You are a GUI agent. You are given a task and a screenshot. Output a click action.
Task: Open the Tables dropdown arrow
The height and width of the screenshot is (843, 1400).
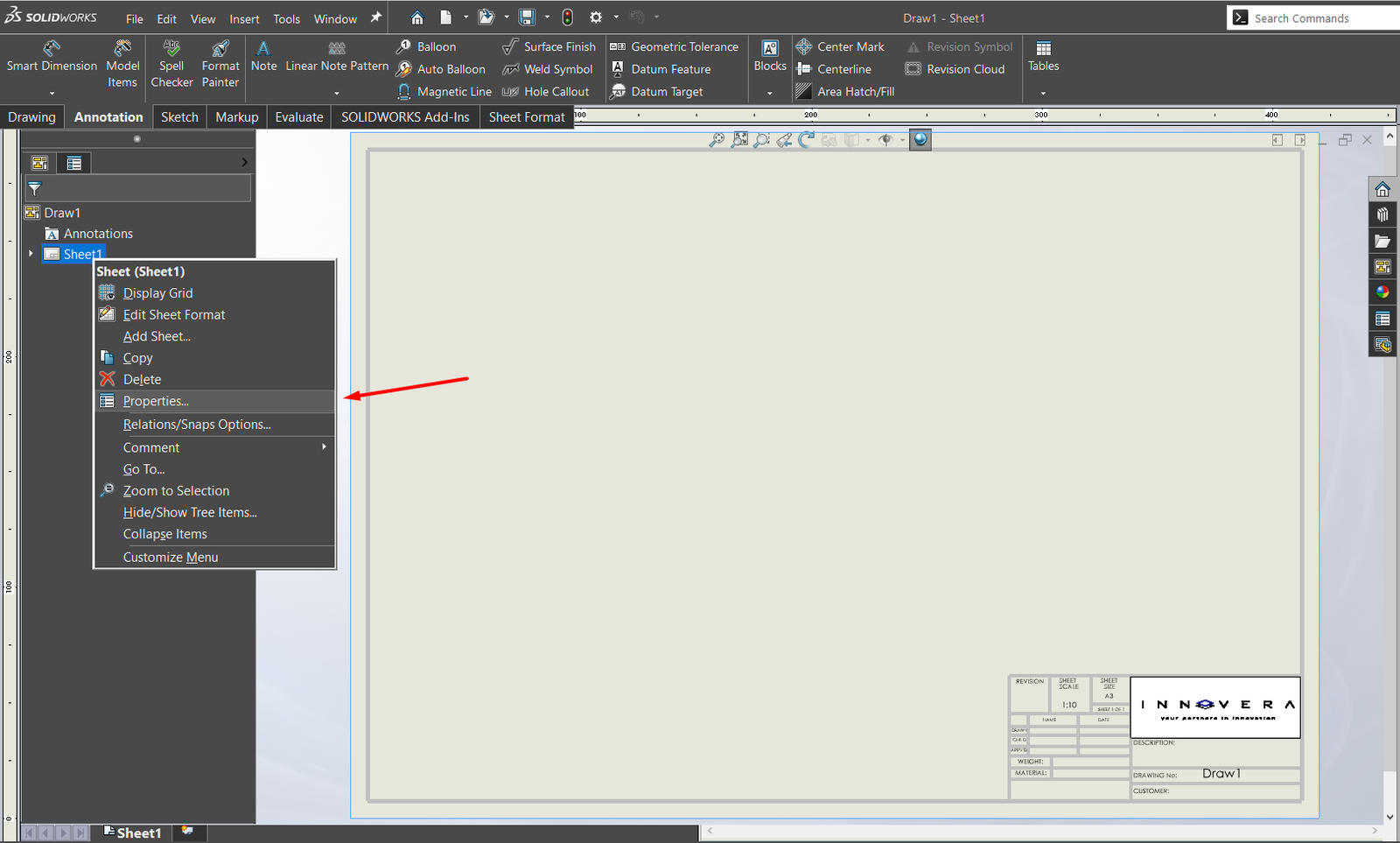click(x=1043, y=93)
